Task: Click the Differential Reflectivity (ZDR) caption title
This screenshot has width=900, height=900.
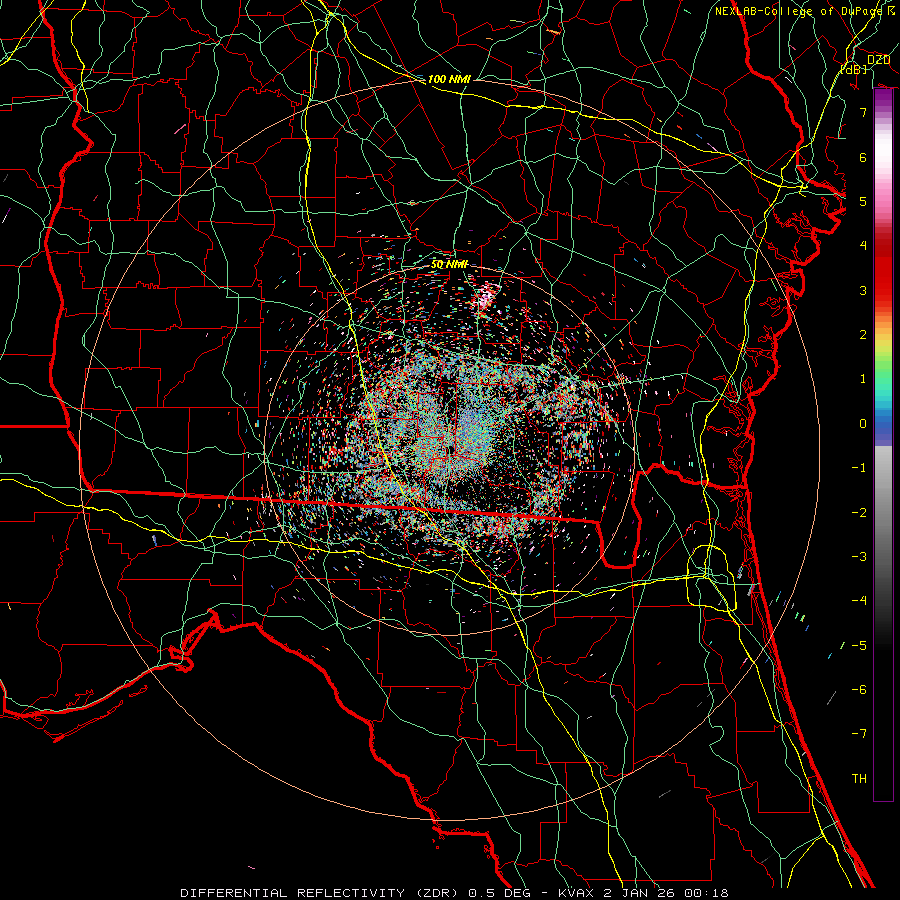Action: pyautogui.click(x=321, y=893)
